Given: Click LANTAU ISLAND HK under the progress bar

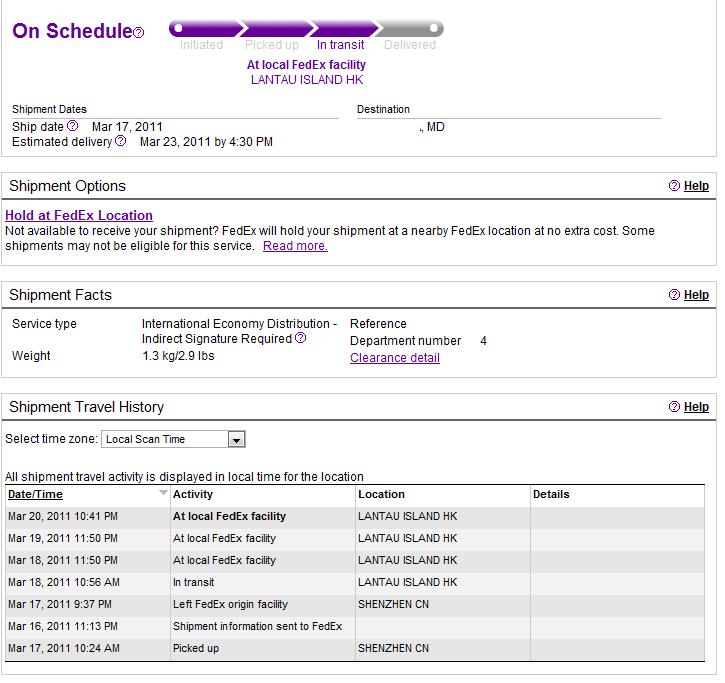Looking at the screenshot, I should pos(307,80).
